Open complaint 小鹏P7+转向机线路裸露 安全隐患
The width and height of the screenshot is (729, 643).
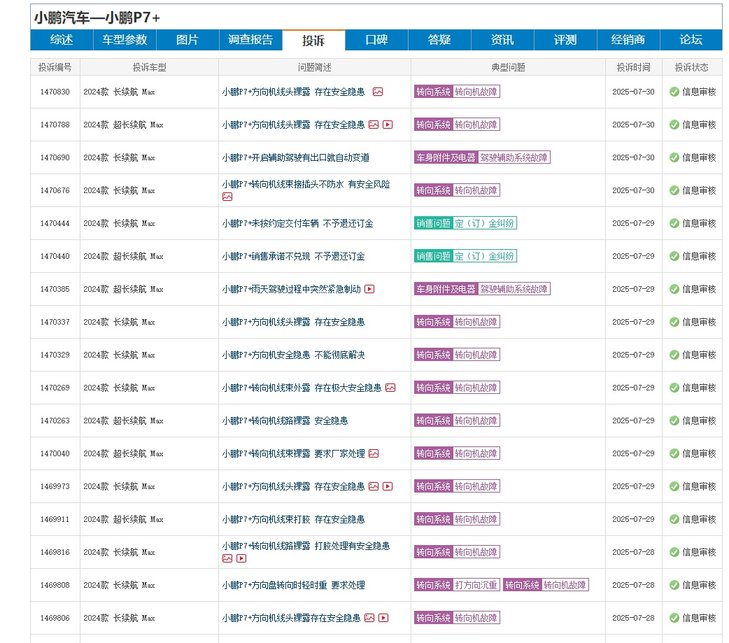285,421
